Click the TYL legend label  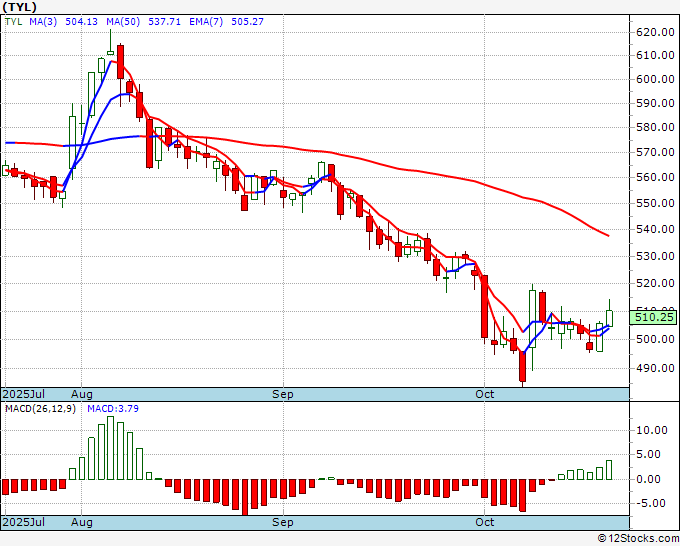(13, 22)
